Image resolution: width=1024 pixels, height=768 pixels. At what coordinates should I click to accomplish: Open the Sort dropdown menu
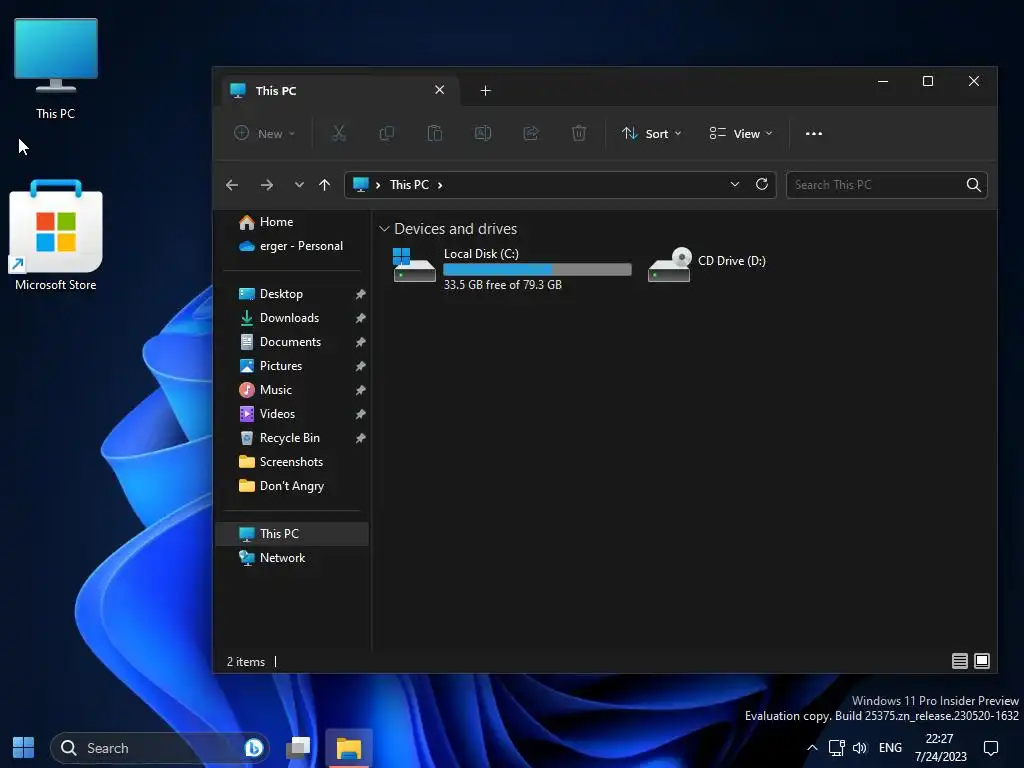652,133
